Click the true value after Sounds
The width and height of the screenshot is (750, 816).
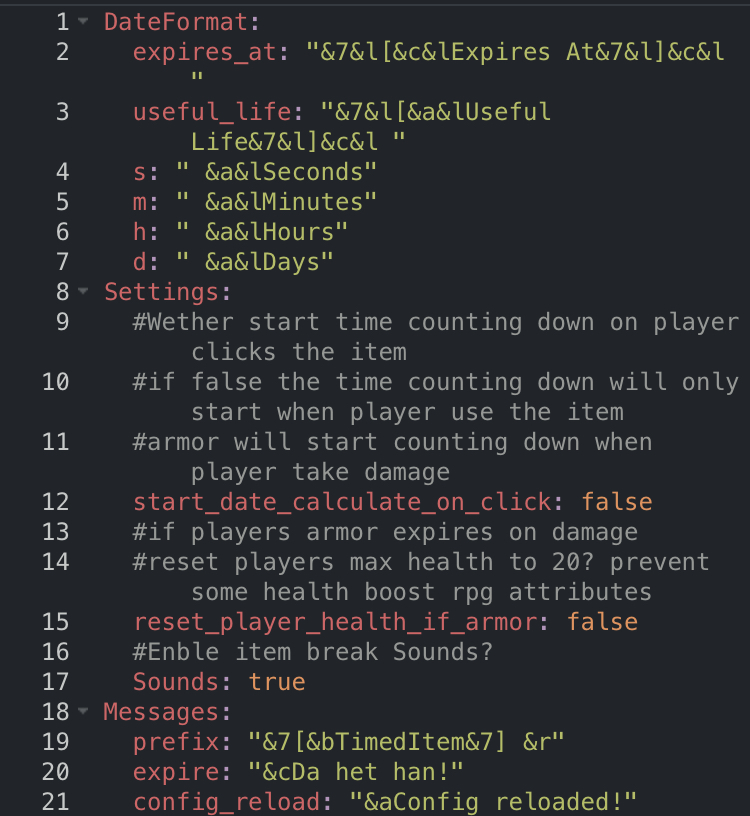click(x=277, y=682)
